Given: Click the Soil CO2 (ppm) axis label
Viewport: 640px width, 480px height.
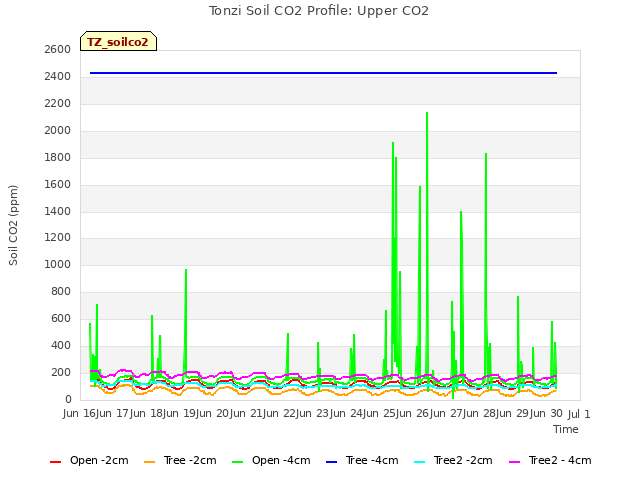Looking at the screenshot, I should pyautogui.click(x=13, y=225).
